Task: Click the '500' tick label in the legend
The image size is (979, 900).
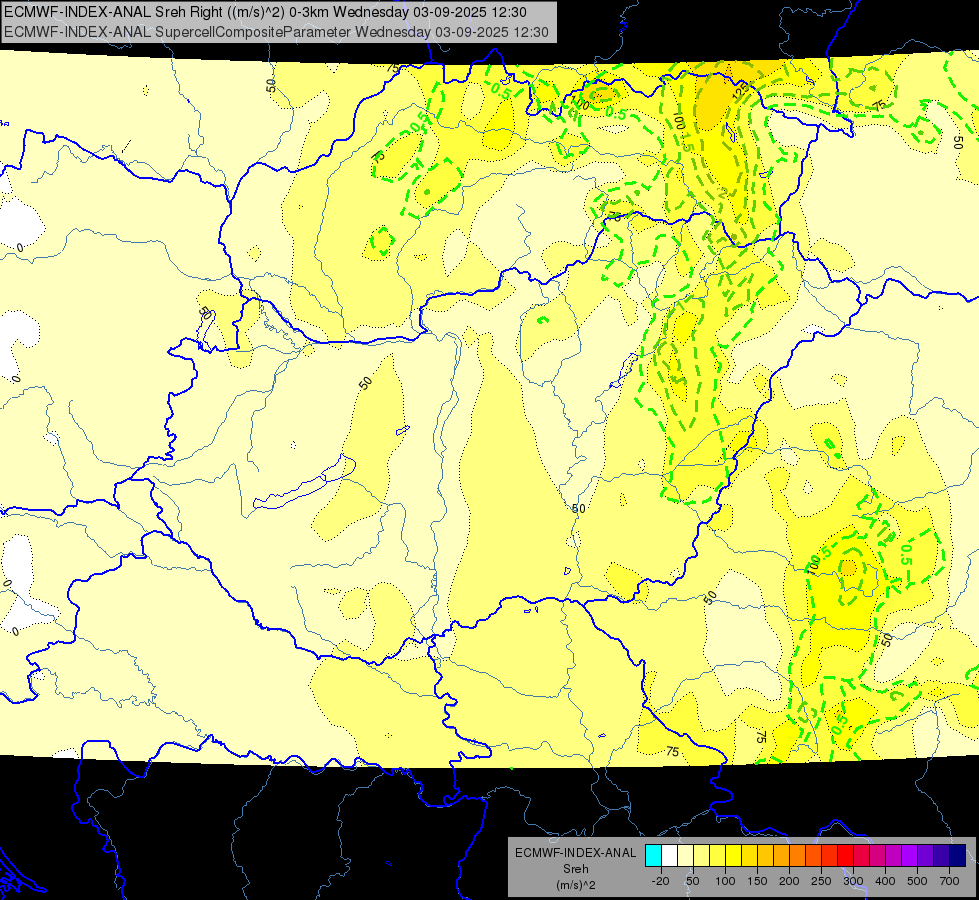Action: pos(917,881)
